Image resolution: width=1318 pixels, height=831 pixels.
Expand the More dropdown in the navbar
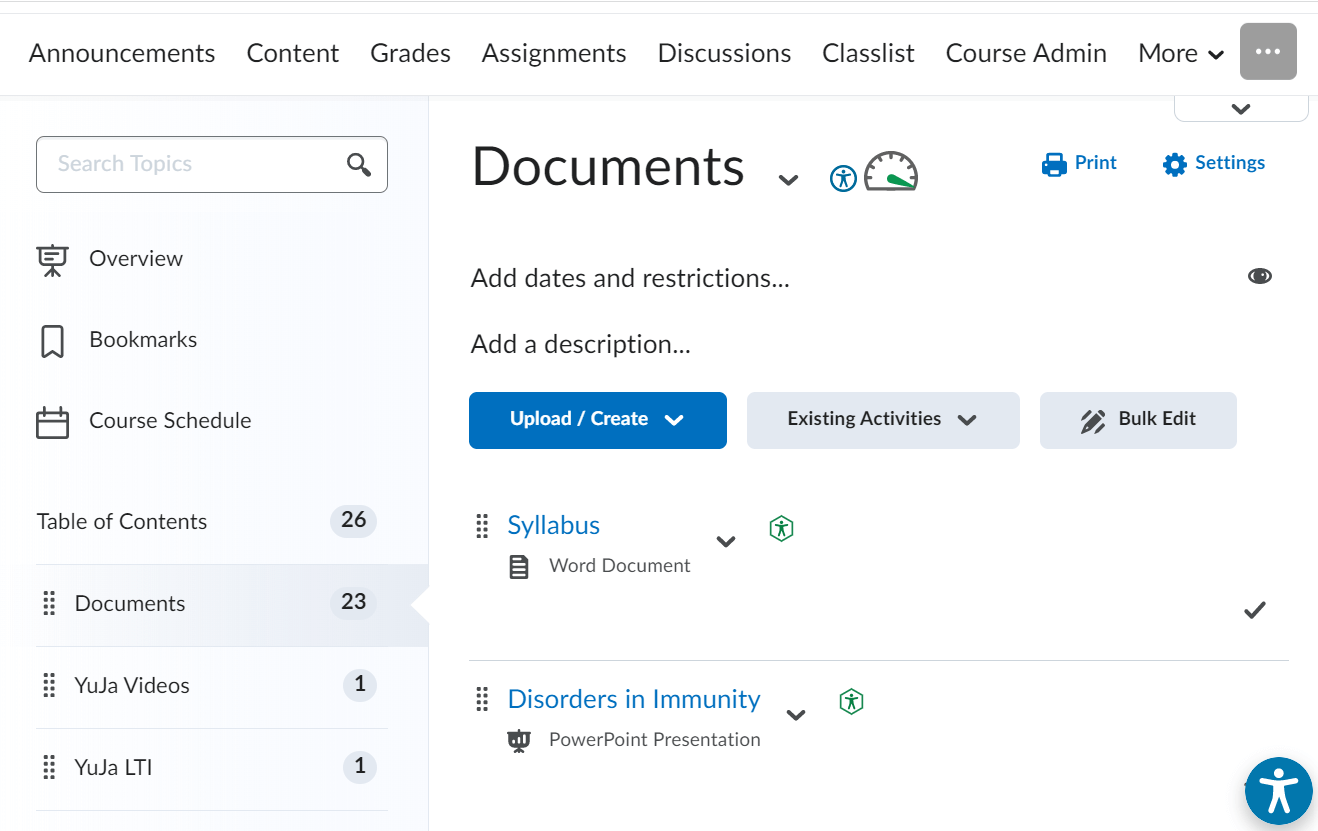1181,53
